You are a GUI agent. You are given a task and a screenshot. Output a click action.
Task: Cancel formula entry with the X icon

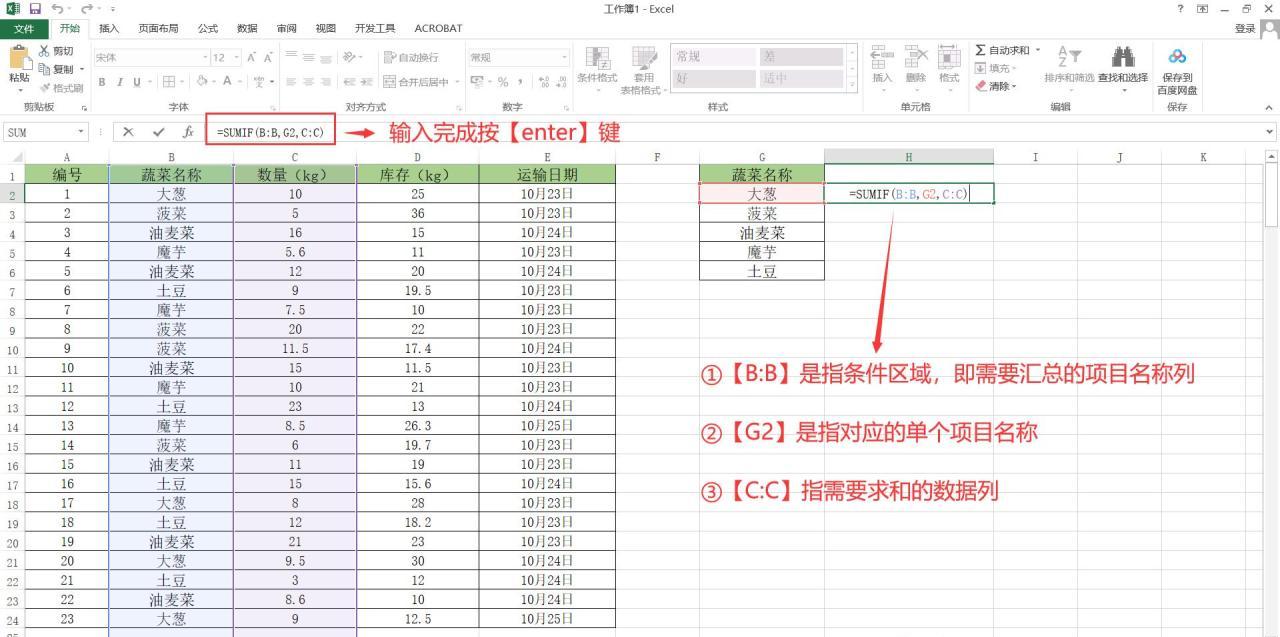pos(129,132)
